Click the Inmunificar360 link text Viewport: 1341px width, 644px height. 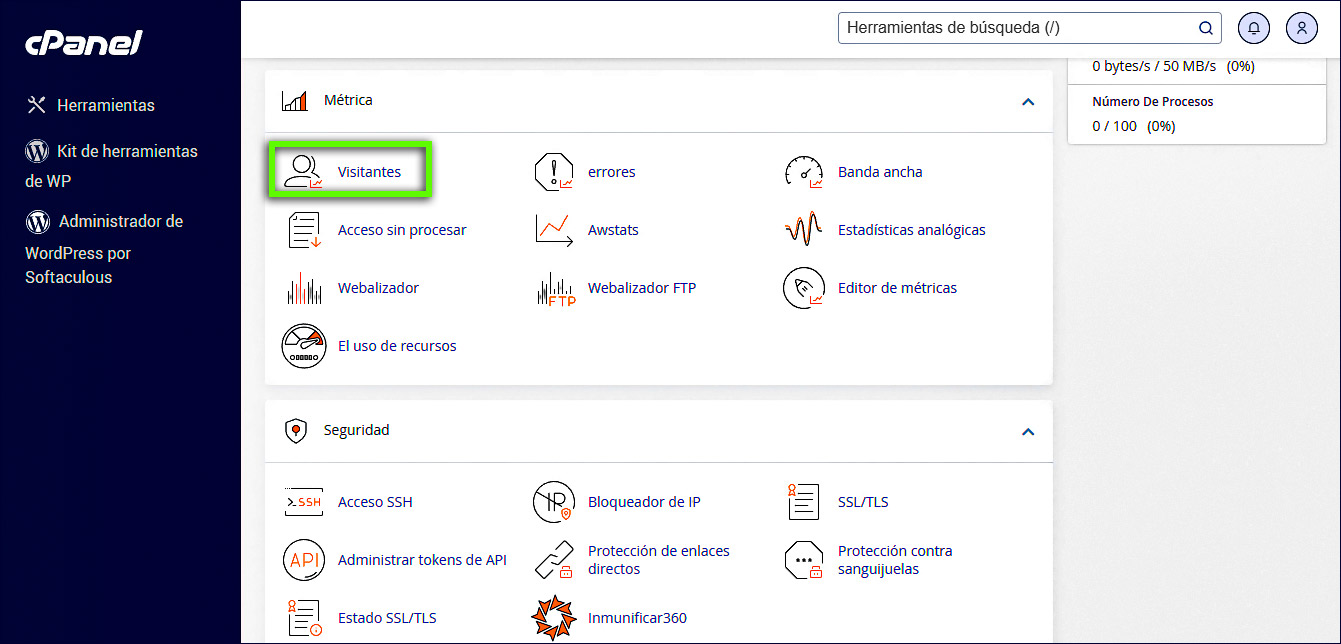coord(637,618)
